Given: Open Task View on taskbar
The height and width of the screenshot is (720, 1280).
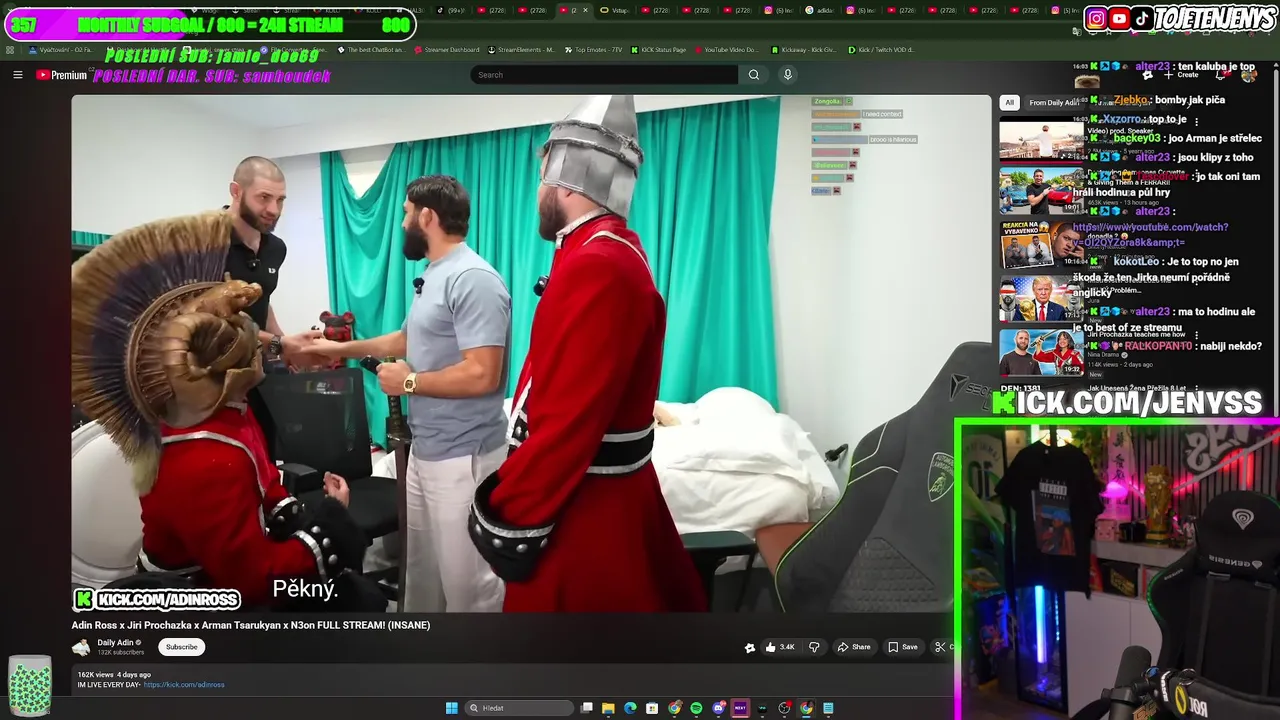Looking at the screenshot, I should coord(587,708).
